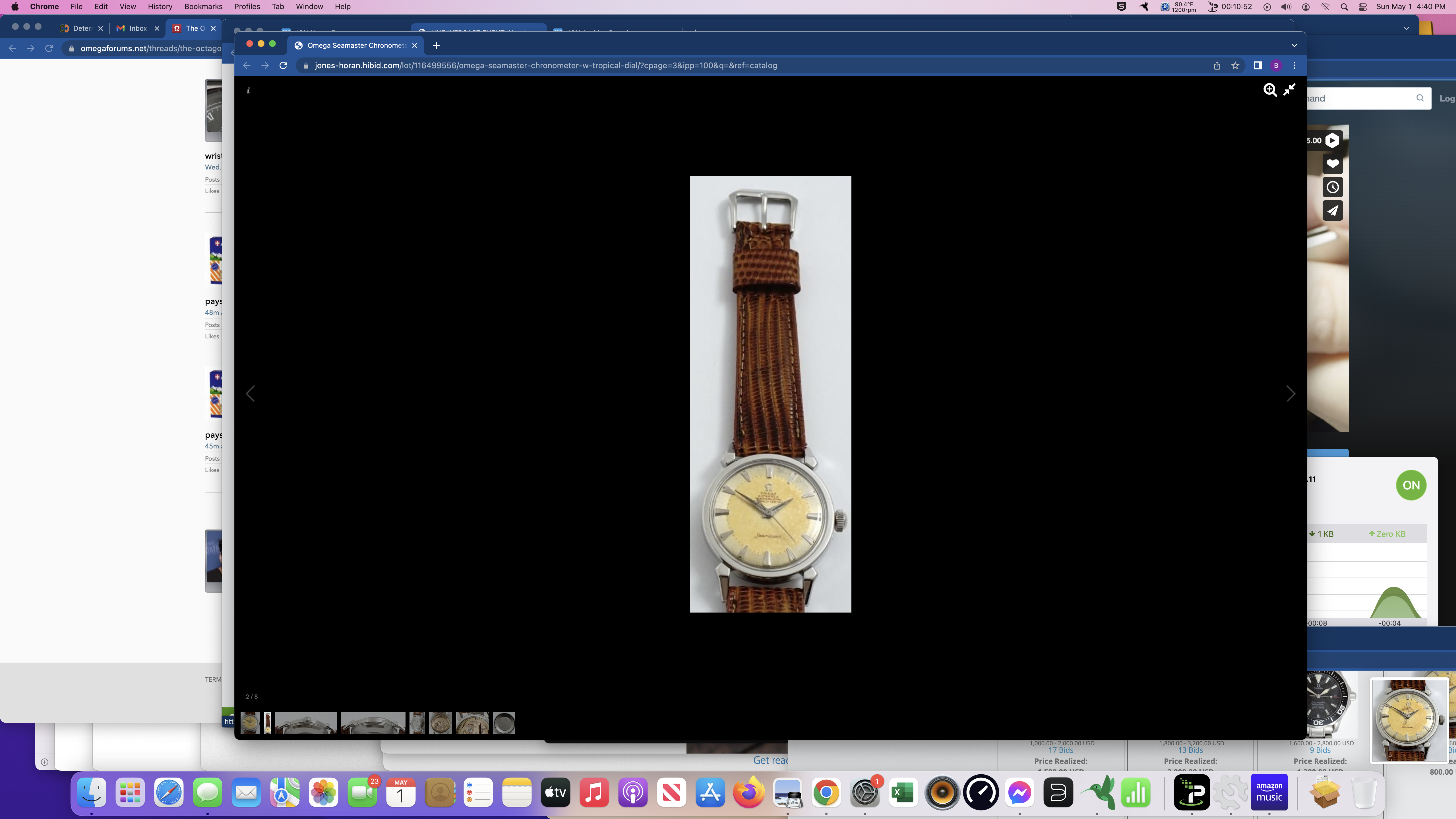Mute via the menu bar volume icon
The height and width of the screenshot is (819, 1456).
(1286, 7)
